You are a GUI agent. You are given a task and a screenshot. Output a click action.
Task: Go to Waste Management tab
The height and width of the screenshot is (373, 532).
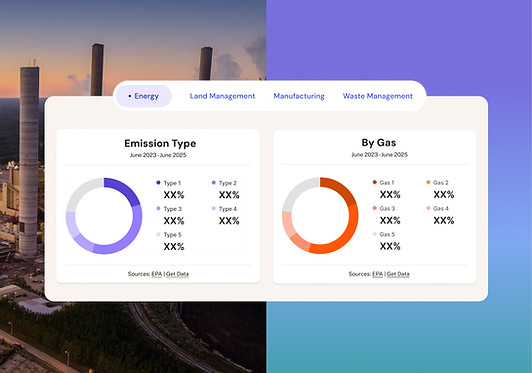point(378,96)
